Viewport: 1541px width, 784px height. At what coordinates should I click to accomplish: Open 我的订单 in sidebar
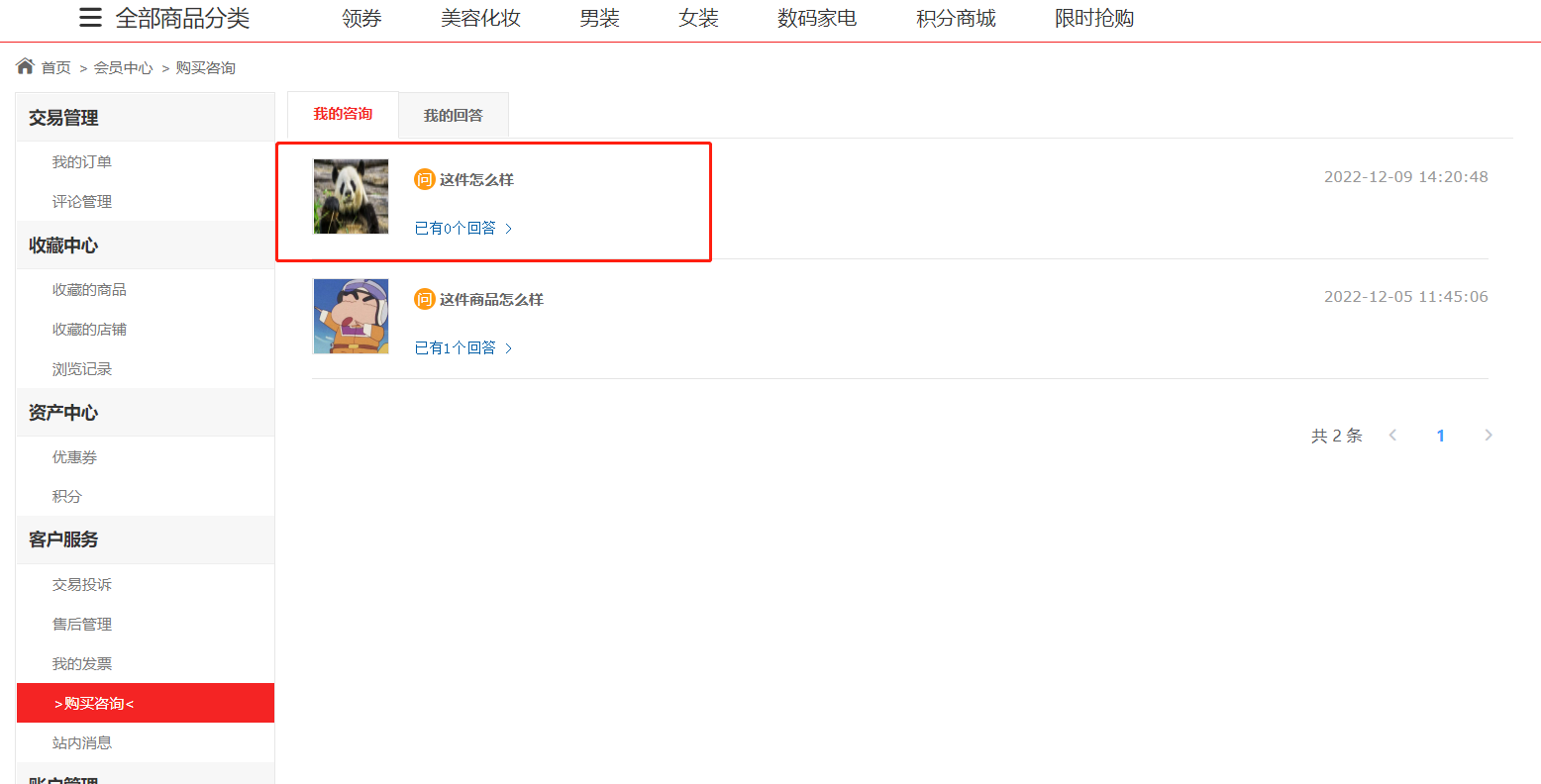click(82, 161)
